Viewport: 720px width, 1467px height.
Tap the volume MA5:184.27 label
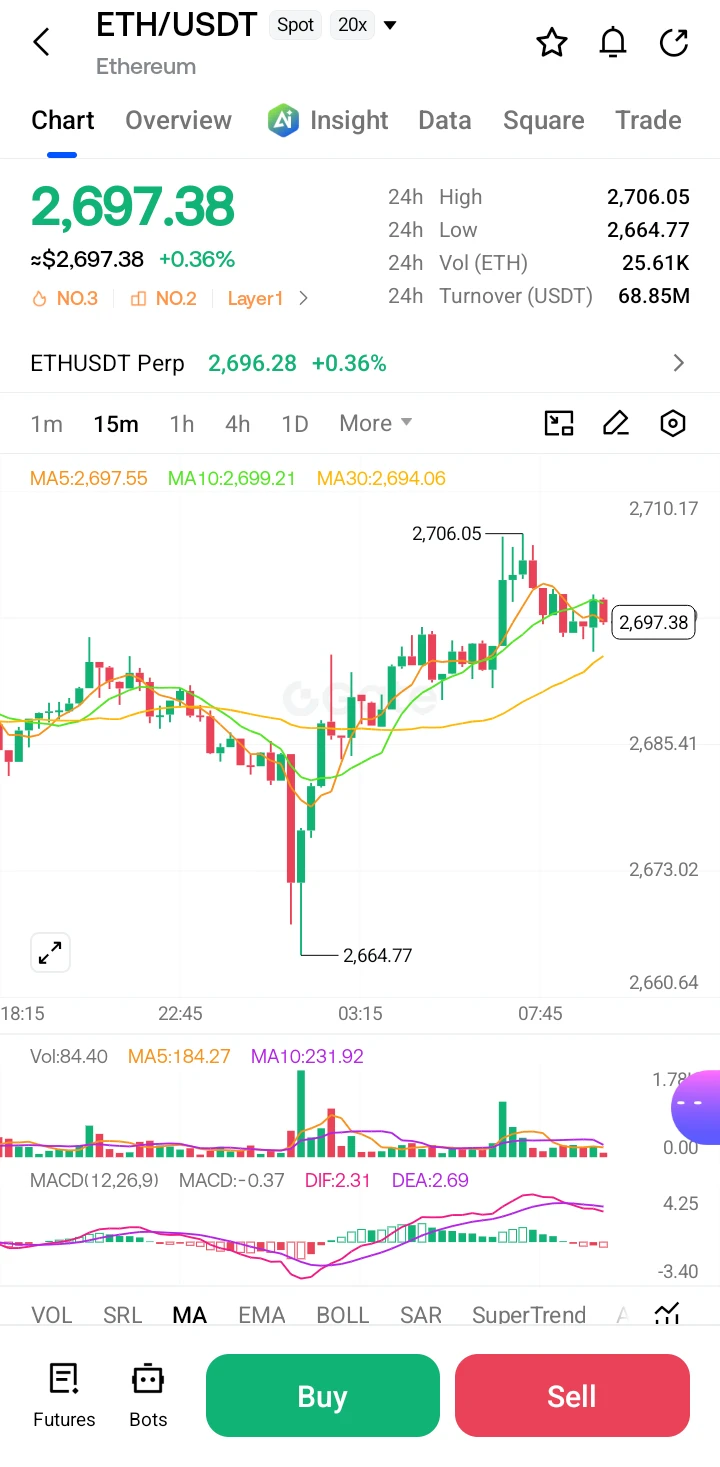179,1056
